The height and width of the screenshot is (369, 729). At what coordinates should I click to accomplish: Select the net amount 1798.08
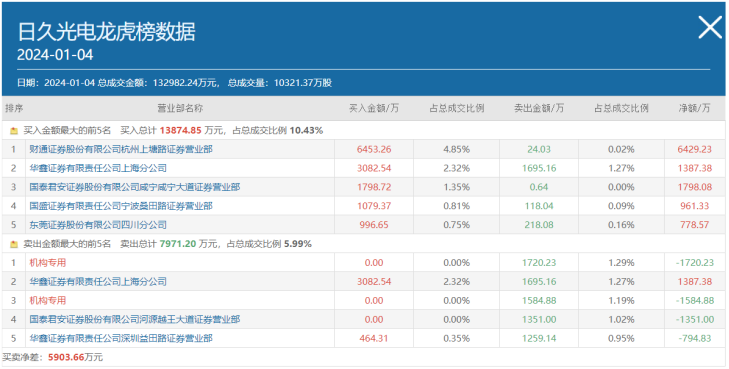[x=695, y=187]
